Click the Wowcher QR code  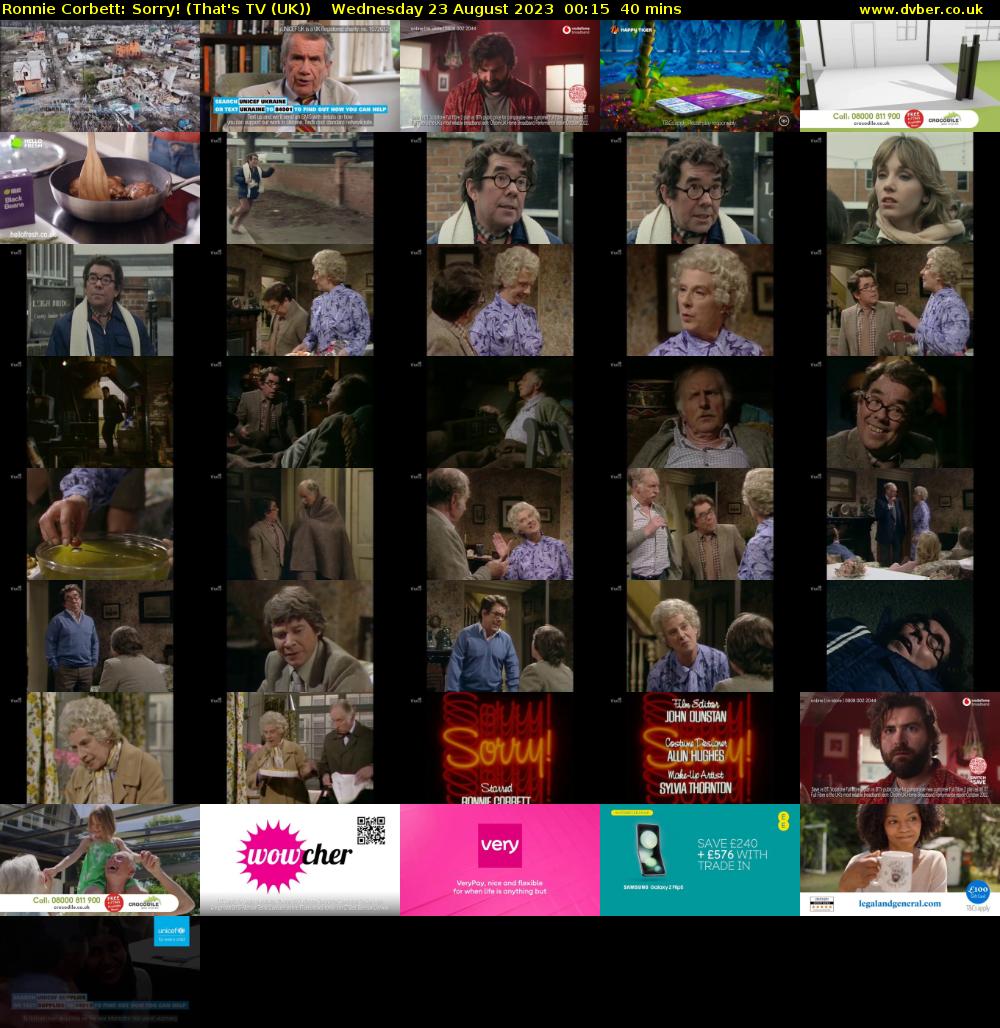tap(371, 831)
